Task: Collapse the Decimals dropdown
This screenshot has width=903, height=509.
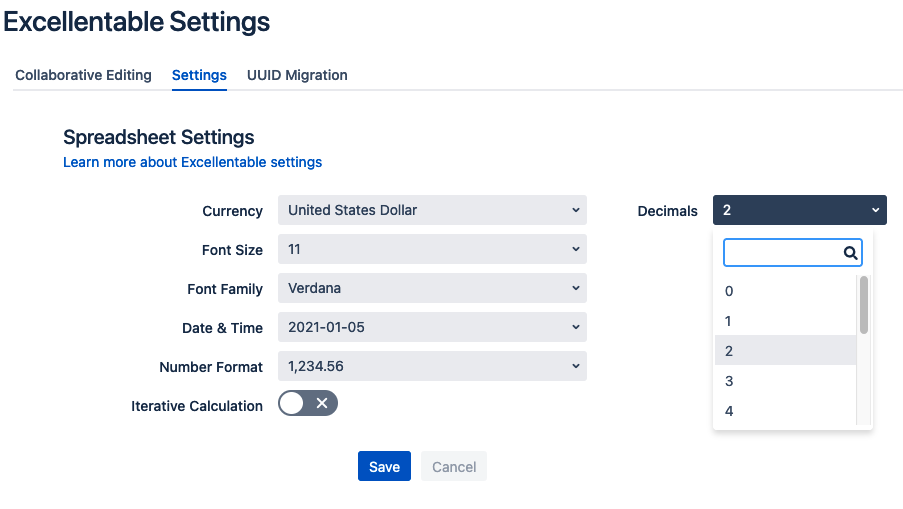Action: (x=799, y=210)
